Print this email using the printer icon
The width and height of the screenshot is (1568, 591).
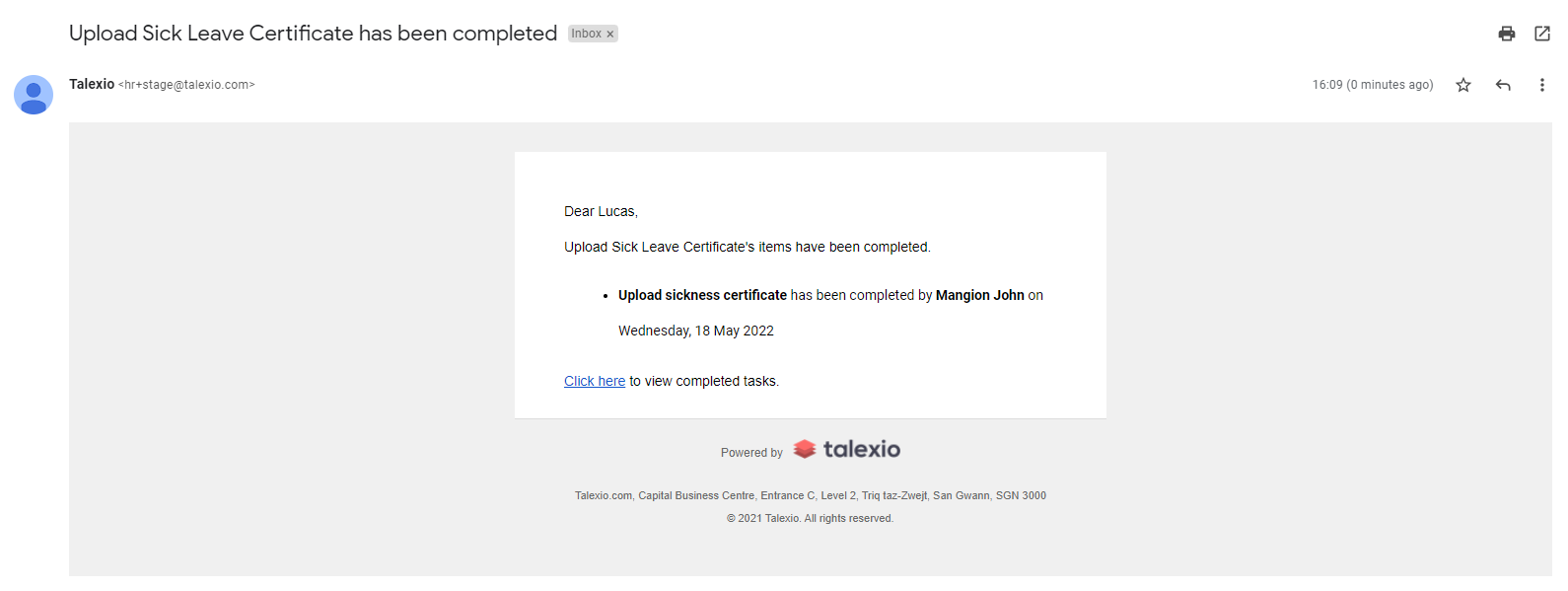click(x=1506, y=34)
